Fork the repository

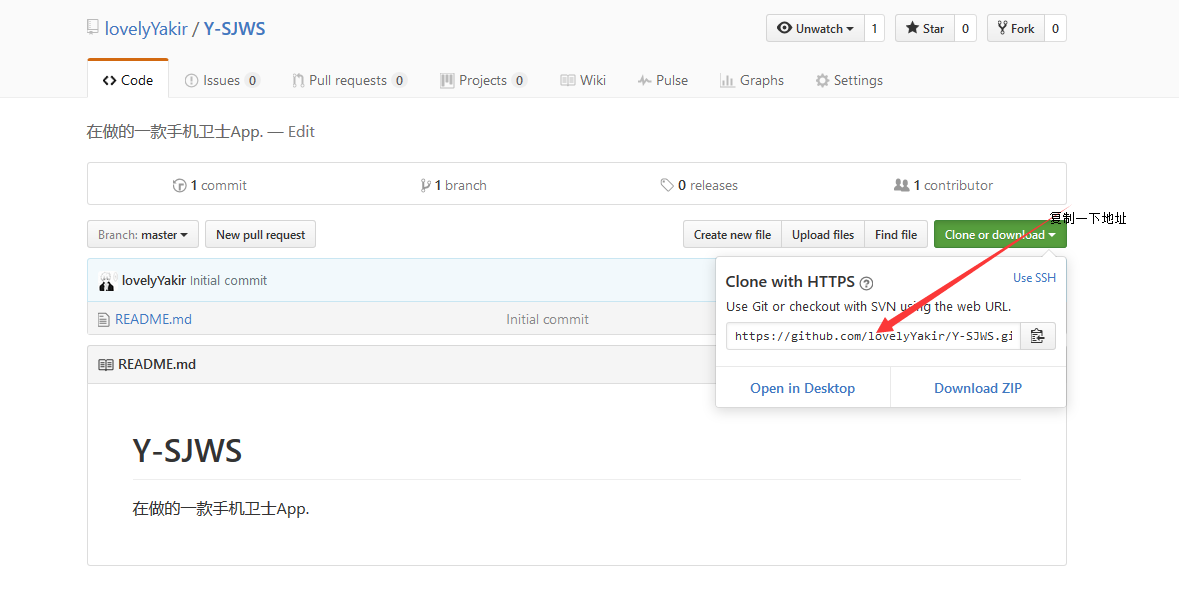1016,29
